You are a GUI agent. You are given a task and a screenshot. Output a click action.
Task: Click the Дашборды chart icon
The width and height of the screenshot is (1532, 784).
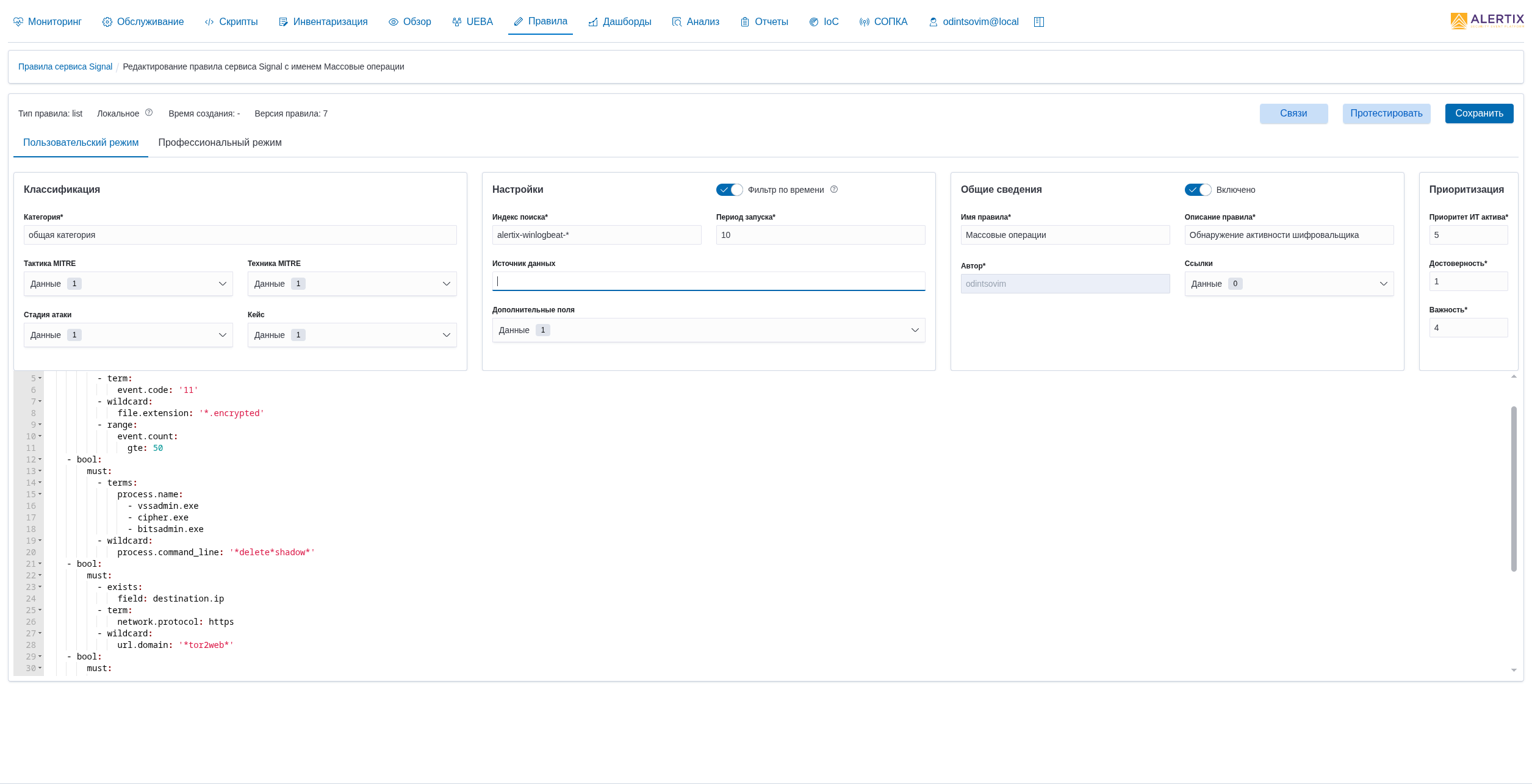pyautogui.click(x=593, y=22)
